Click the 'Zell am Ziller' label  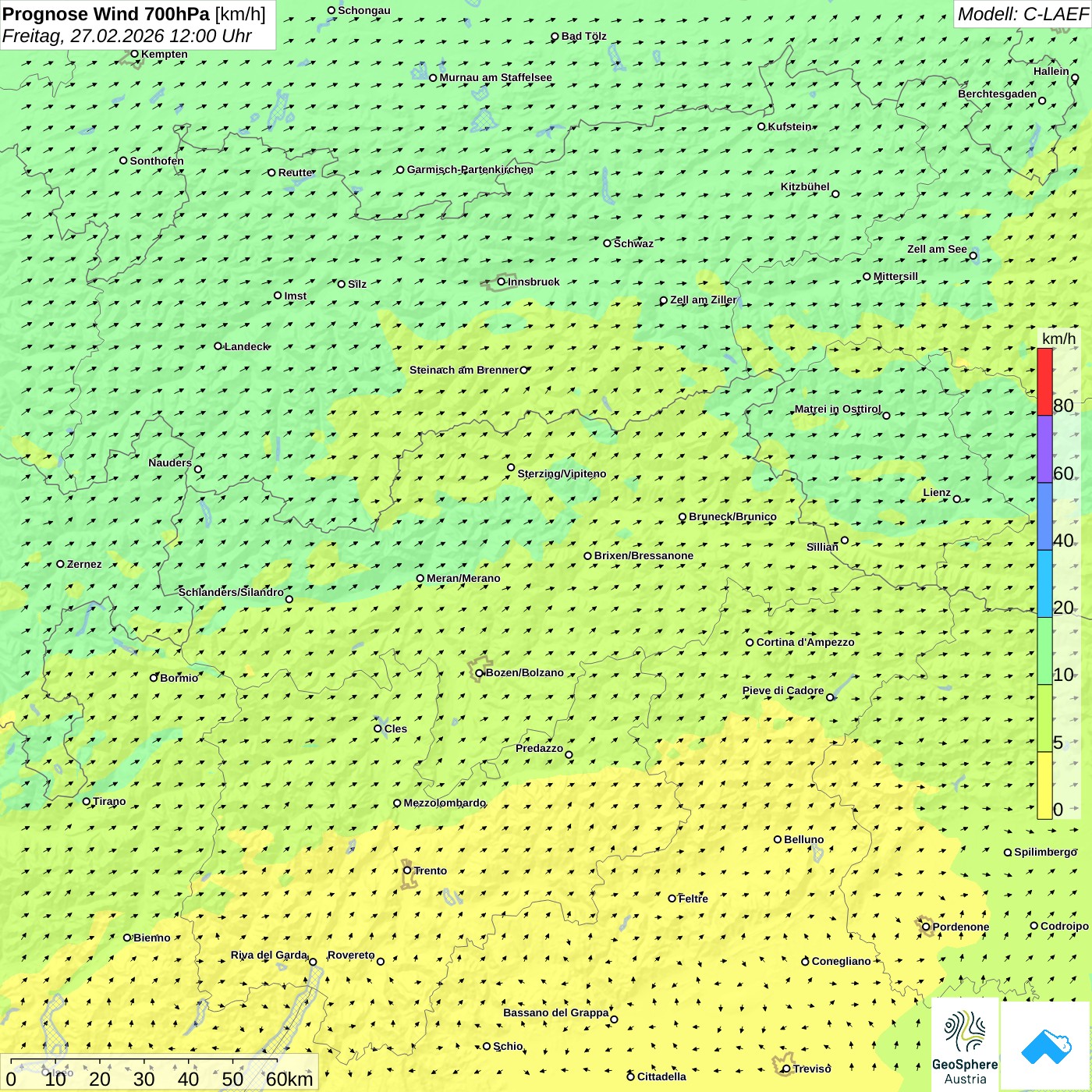pos(703,300)
